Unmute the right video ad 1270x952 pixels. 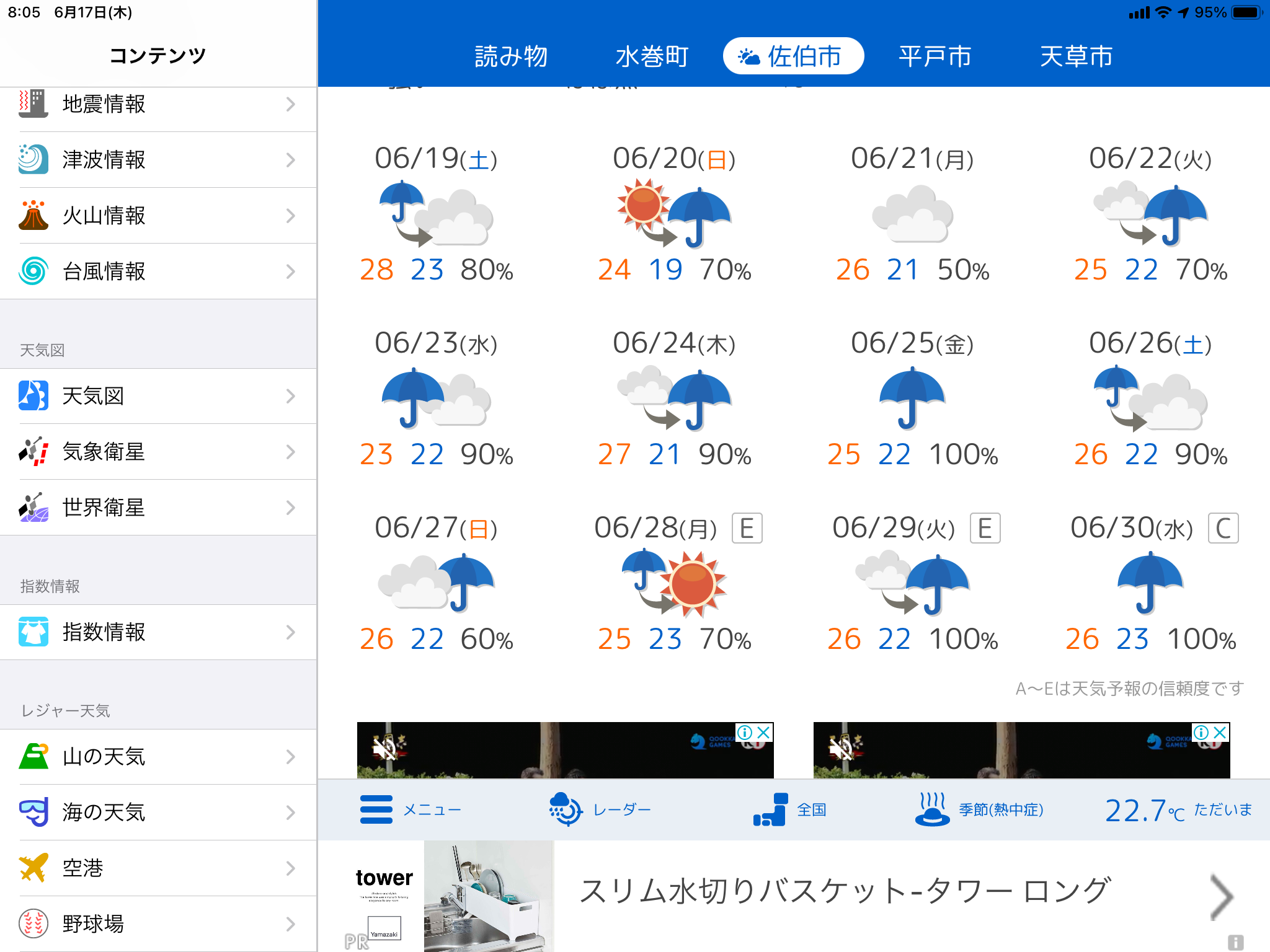click(840, 749)
